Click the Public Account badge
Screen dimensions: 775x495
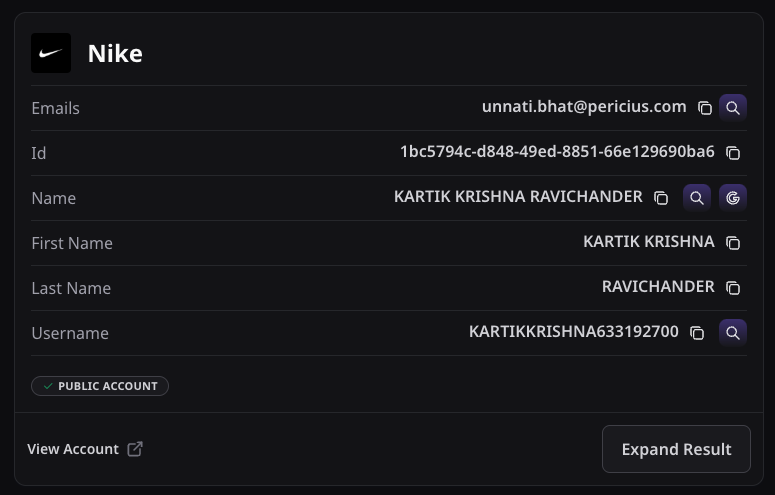pos(100,386)
